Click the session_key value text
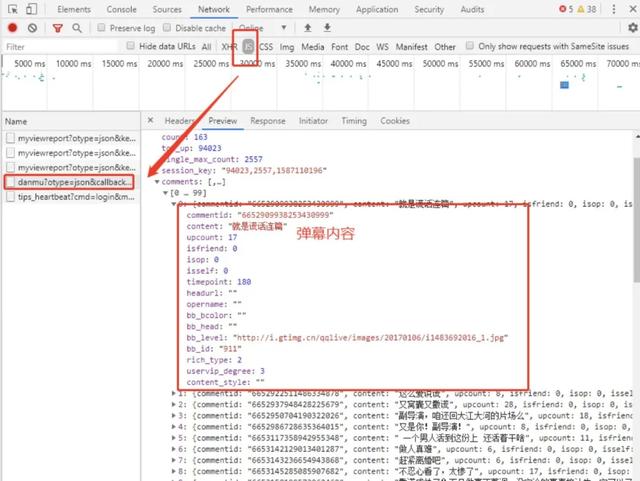Viewport: 640px width, 481px height. pyautogui.click(x=274, y=170)
